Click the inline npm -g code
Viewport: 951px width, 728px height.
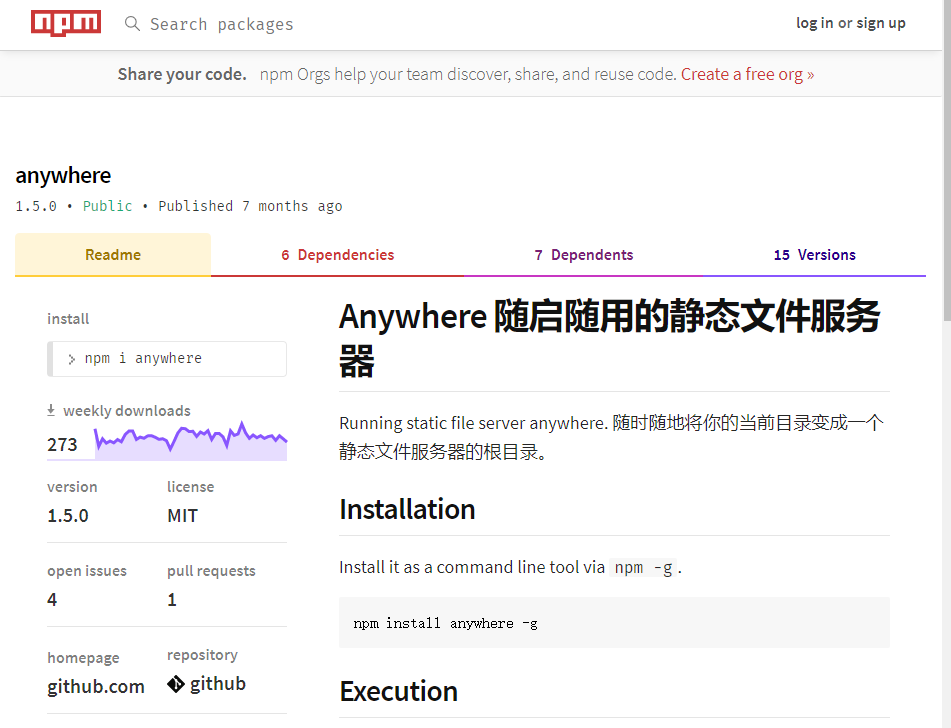(643, 568)
